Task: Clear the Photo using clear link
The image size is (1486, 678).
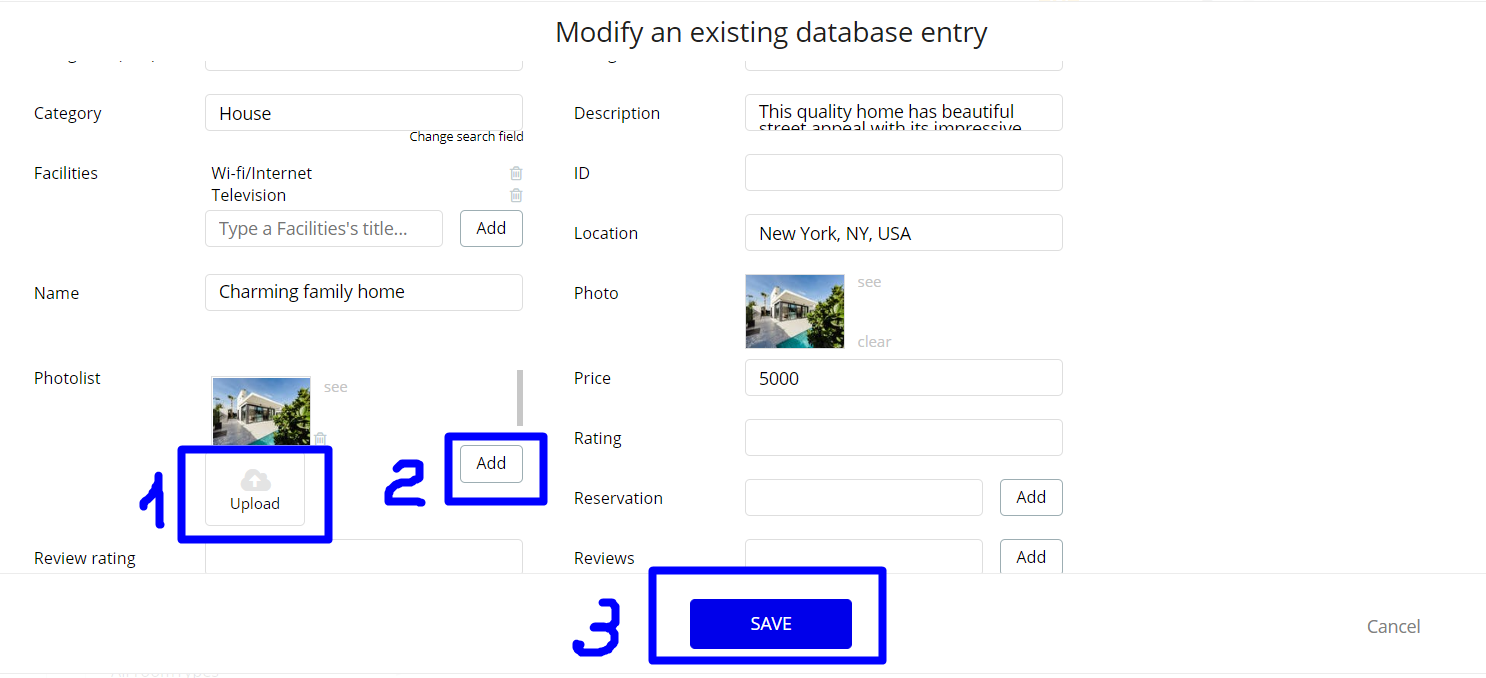Action: point(874,341)
